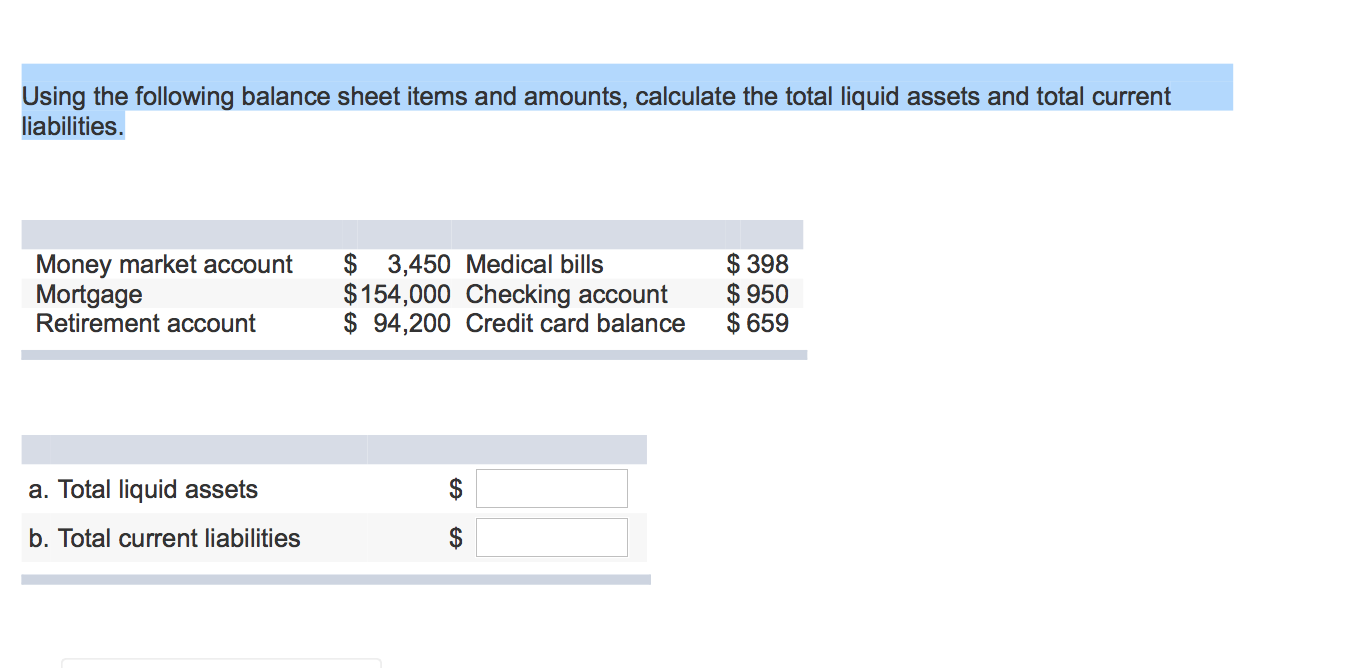Click the $398 medical bills amount
The image size is (1348, 668).
758,265
